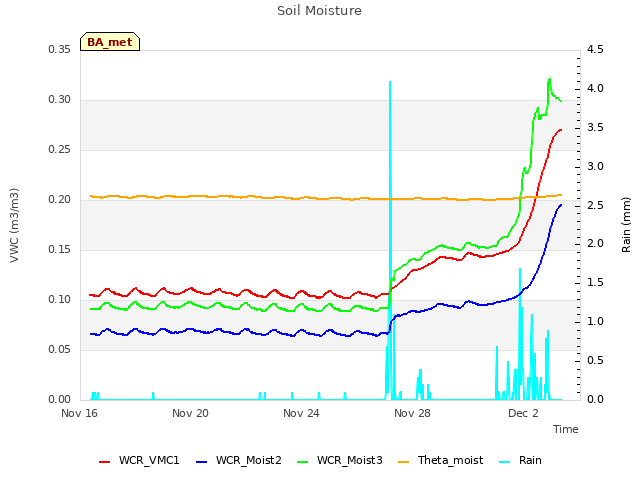This screenshot has width=640, height=480.
Task: Click the Soil Moisture chart title
Action: 319,11
